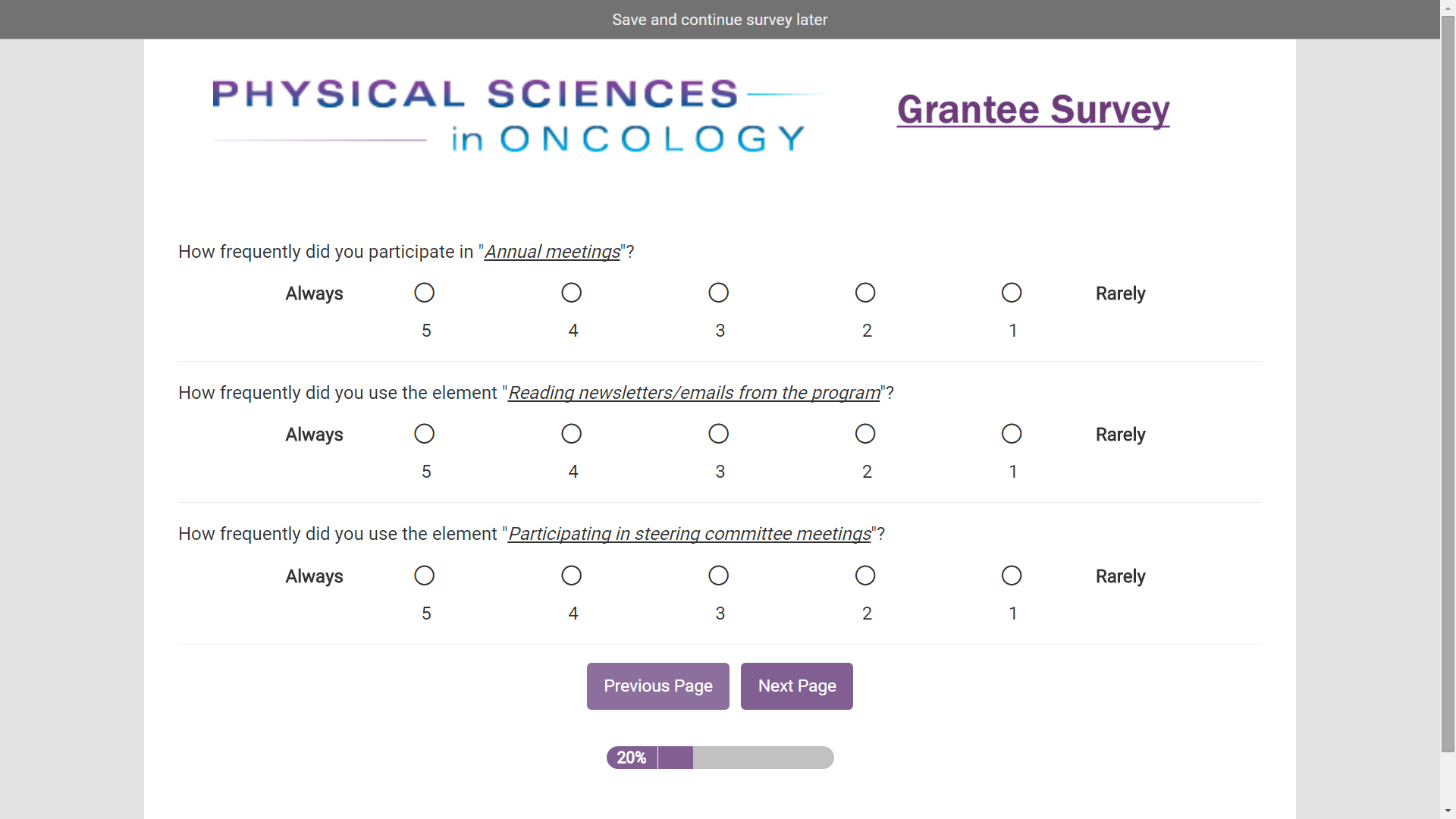The height and width of the screenshot is (819, 1456).
Task: Select rating 5 for steering committee meetings
Action: 424,576
